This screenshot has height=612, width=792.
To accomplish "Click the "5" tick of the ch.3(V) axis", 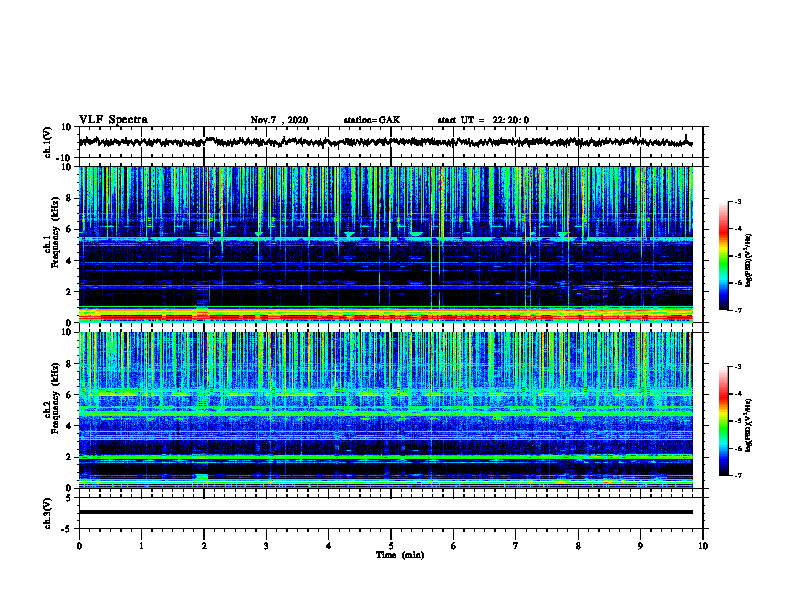I will point(70,498).
